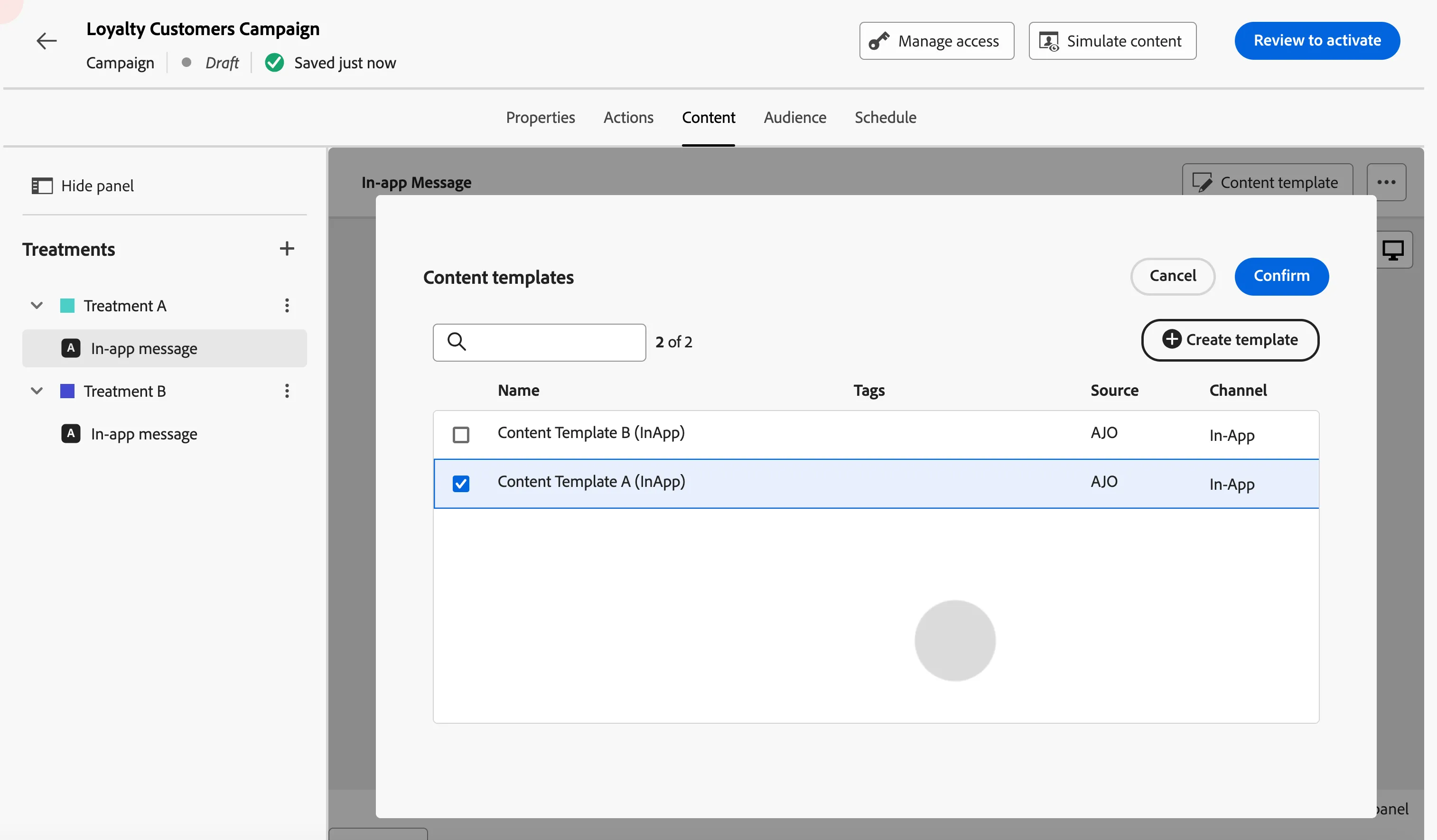Click the key icon on Manage access

pyautogui.click(x=879, y=41)
